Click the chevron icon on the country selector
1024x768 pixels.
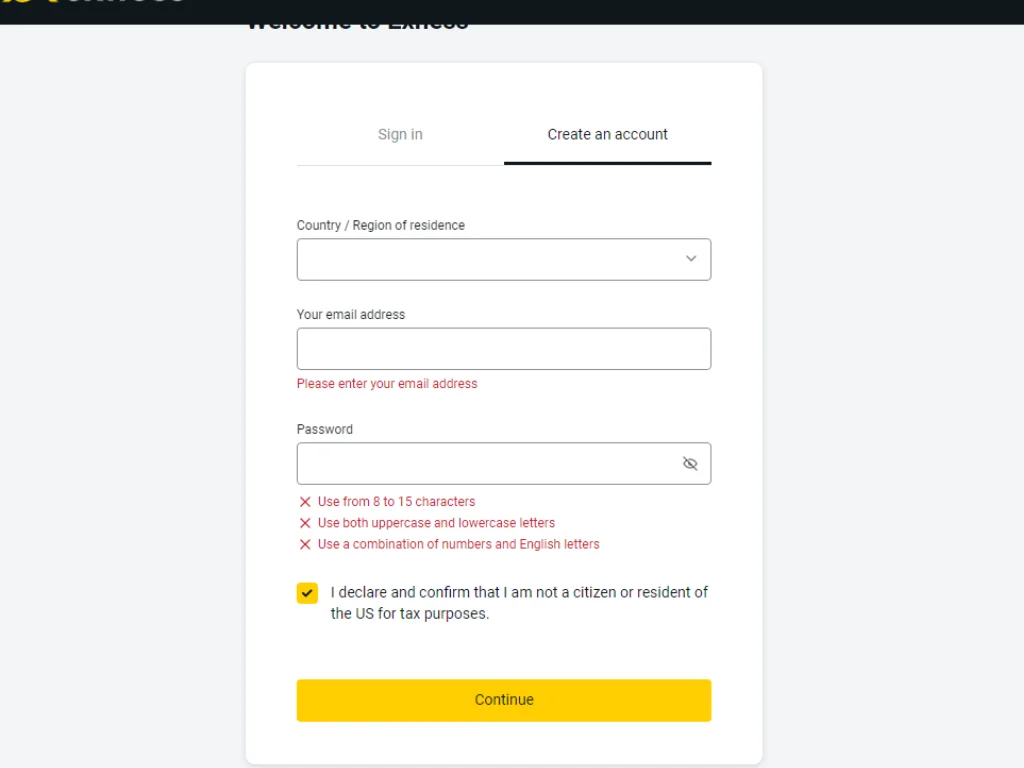(x=691, y=258)
